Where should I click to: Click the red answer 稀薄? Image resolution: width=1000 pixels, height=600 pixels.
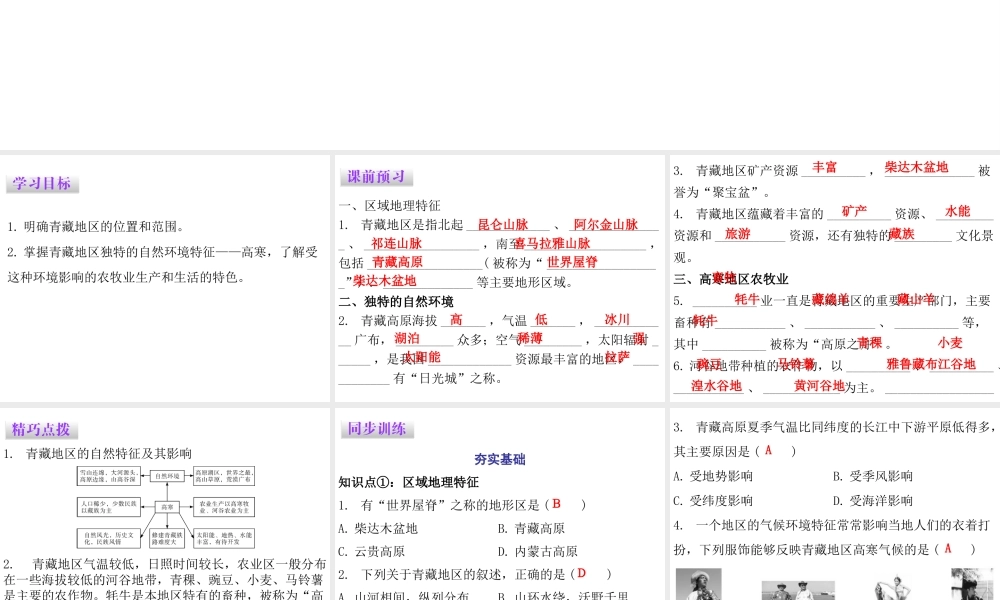tap(530, 339)
